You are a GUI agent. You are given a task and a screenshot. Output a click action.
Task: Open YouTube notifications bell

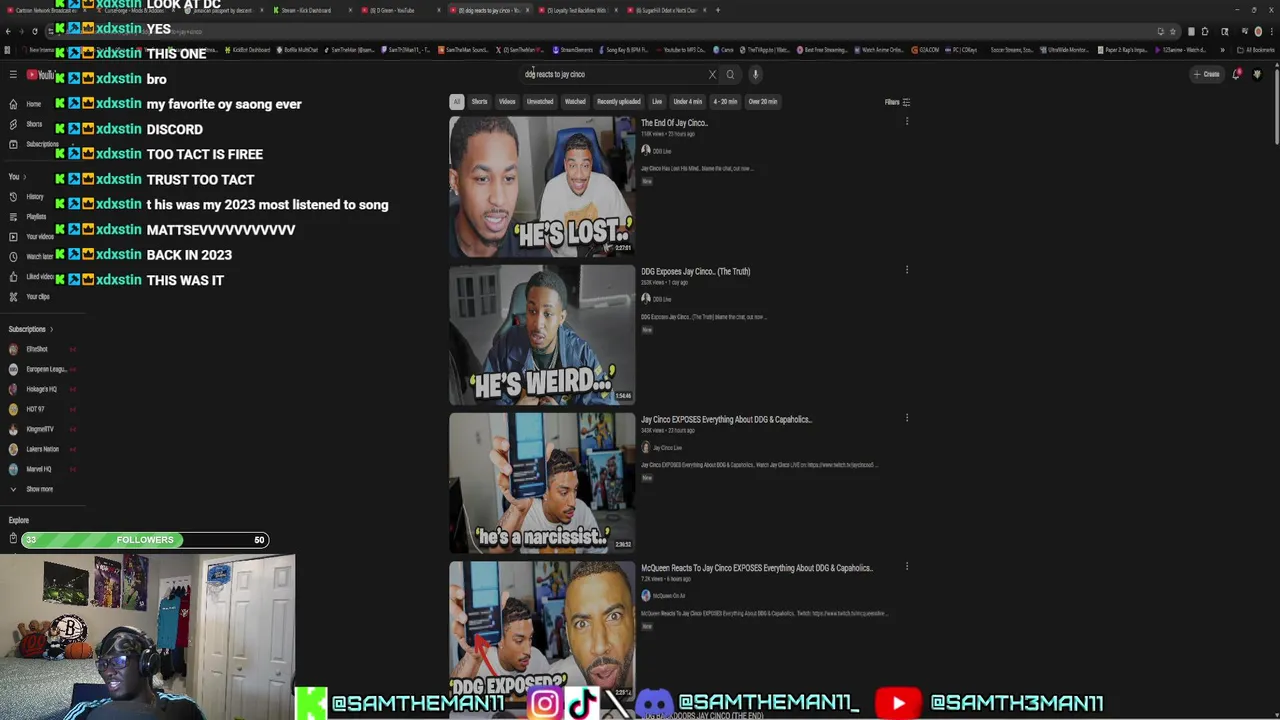point(1237,74)
